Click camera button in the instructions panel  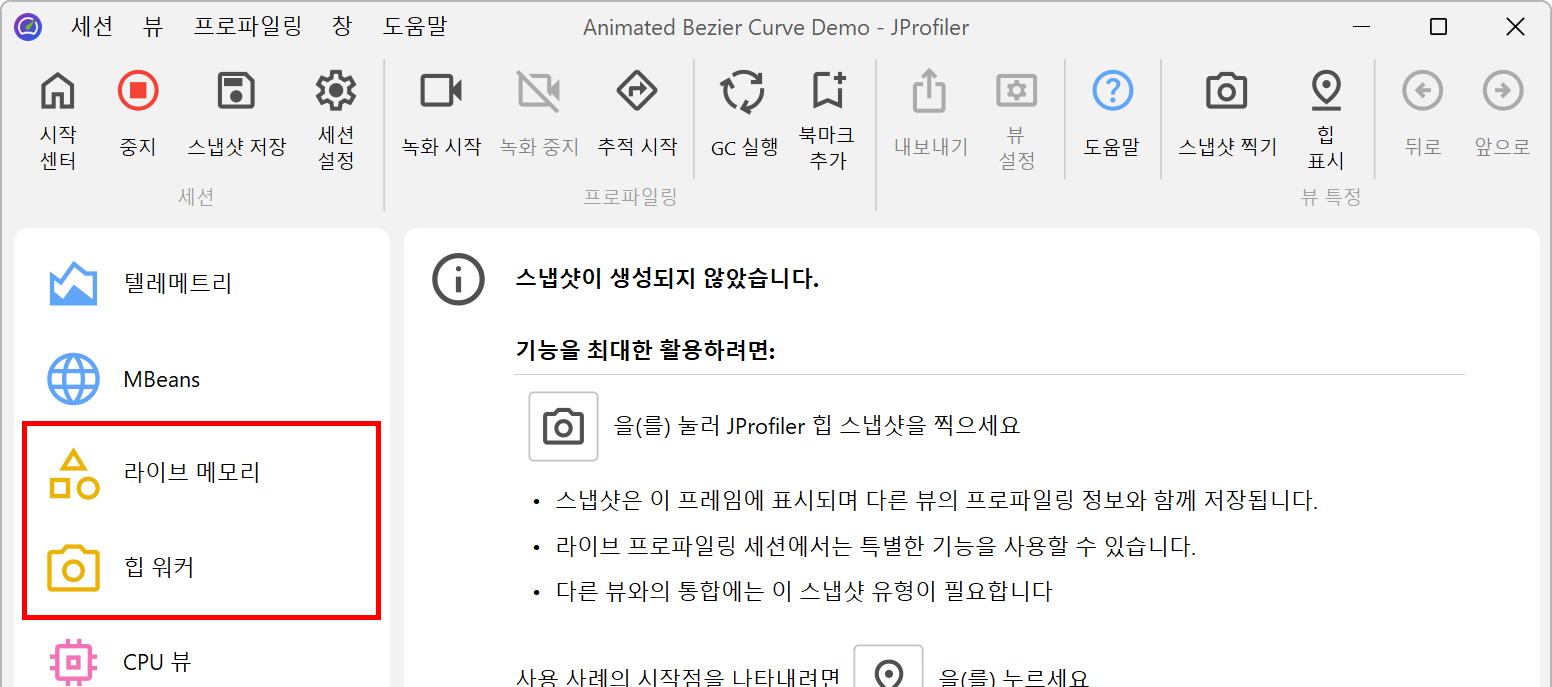563,426
